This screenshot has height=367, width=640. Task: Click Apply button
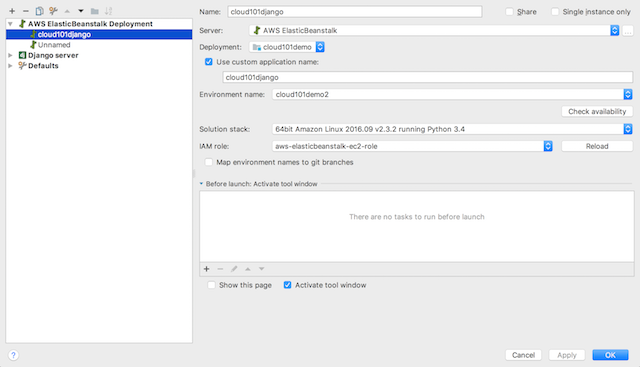567,355
